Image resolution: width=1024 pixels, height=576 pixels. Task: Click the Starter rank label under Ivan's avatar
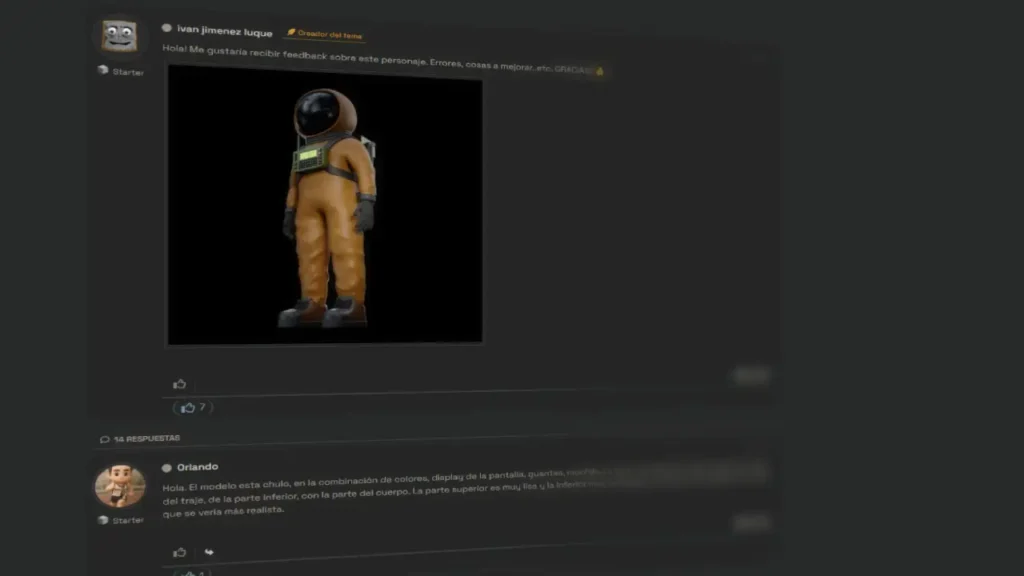(128, 72)
